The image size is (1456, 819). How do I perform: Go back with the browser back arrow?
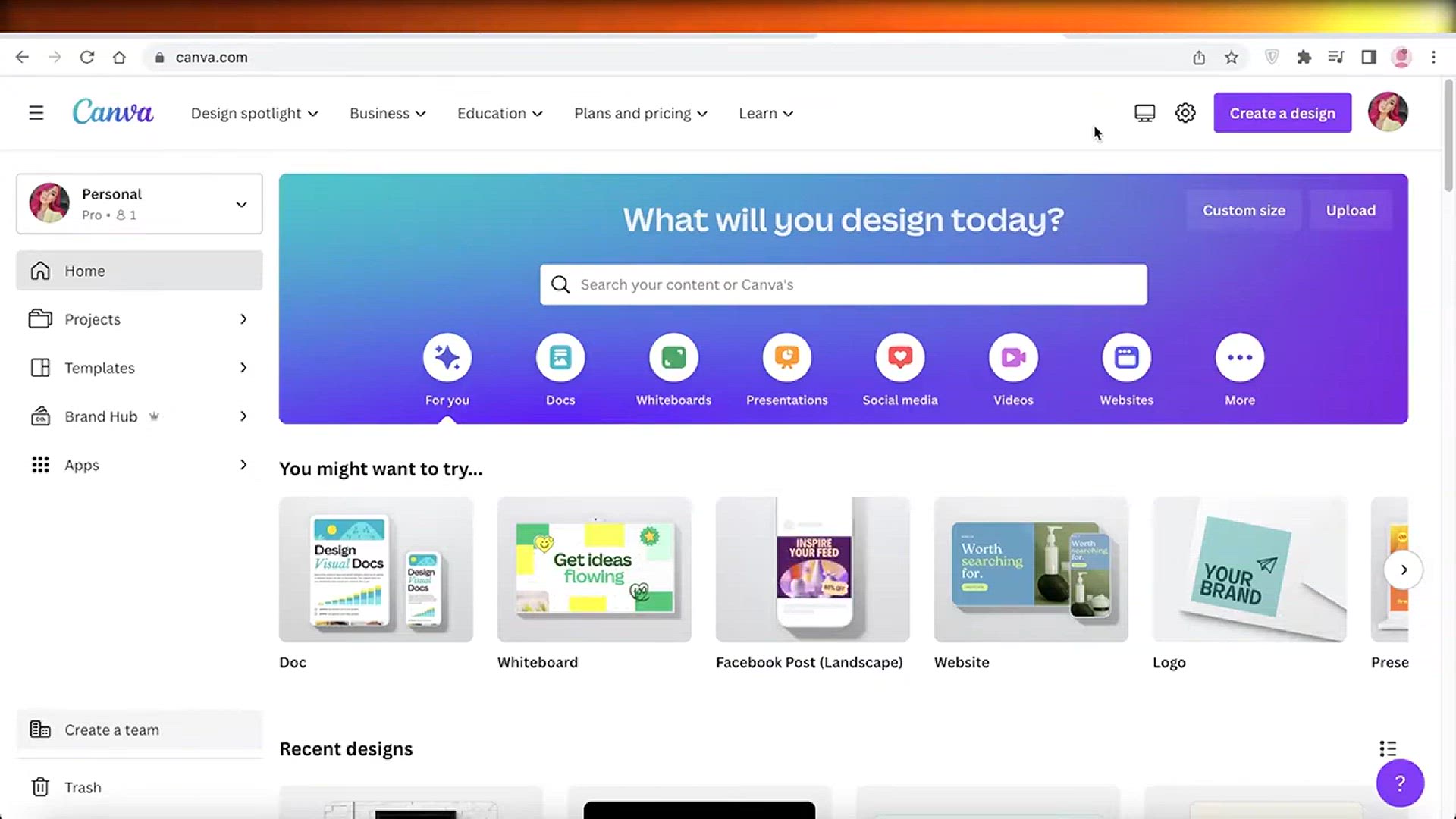pos(22,57)
